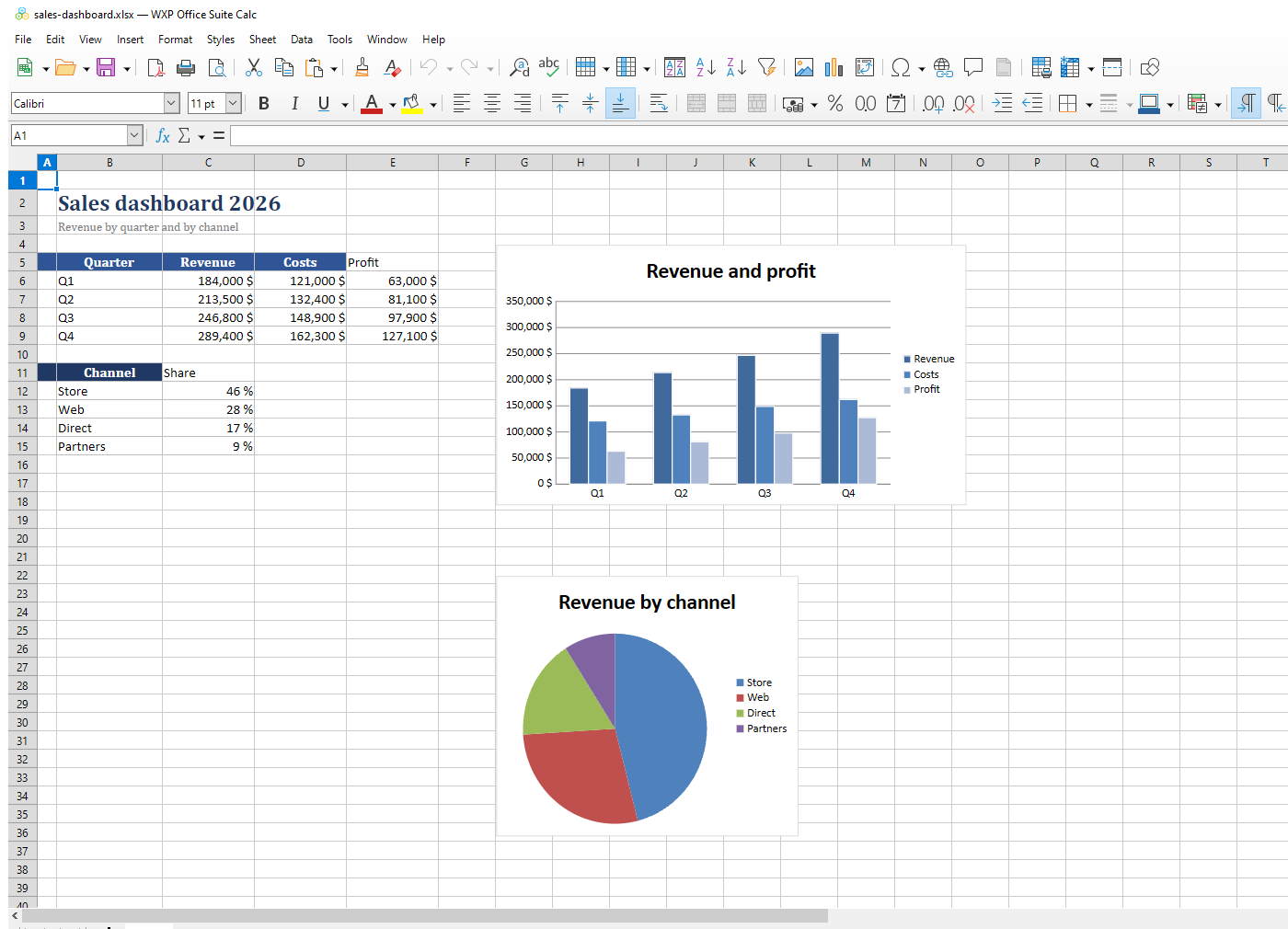Toggle the Align Bottom button
Screen dimensions: 1288x929
(621, 104)
